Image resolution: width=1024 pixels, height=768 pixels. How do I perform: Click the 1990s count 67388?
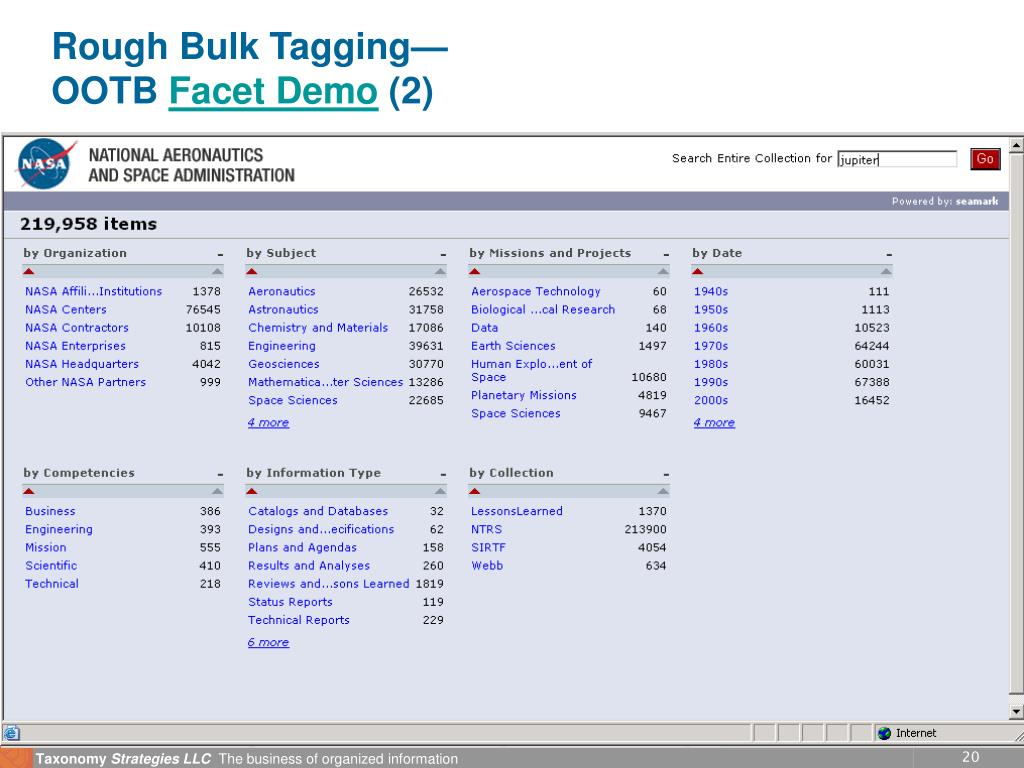872,382
